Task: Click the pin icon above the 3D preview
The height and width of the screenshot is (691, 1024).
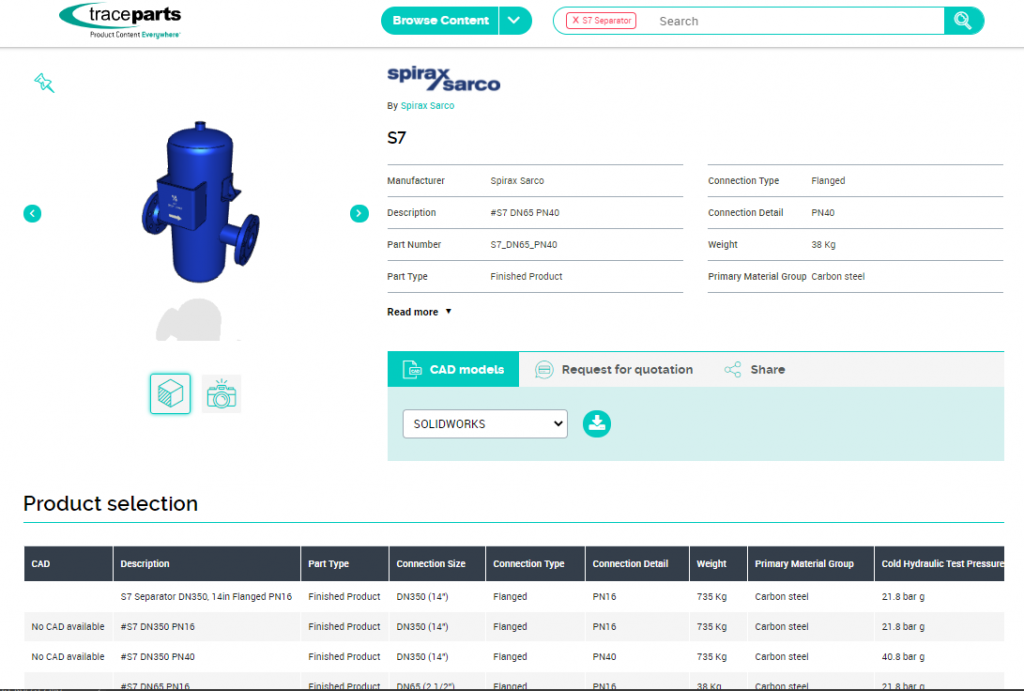Action: [x=44, y=83]
